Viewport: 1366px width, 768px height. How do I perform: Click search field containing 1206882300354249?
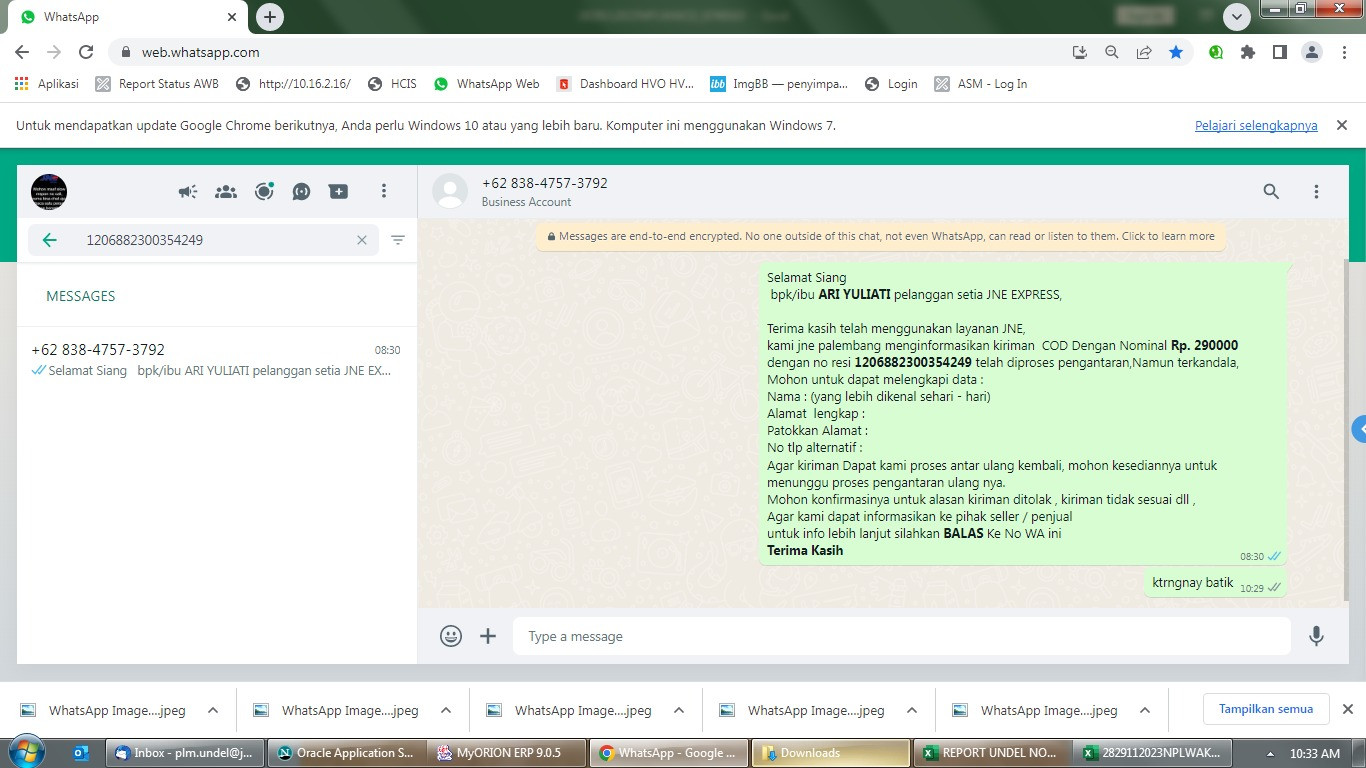point(203,240)
